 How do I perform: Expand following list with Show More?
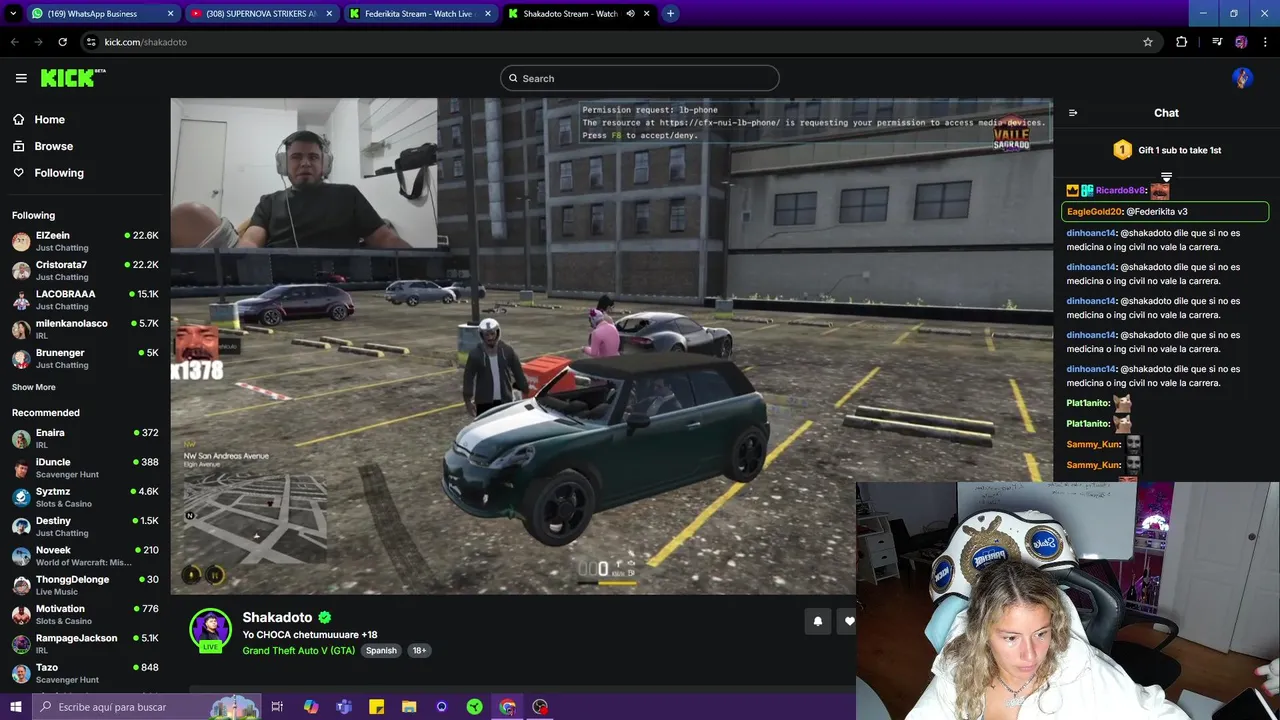(x=34, y=387)
